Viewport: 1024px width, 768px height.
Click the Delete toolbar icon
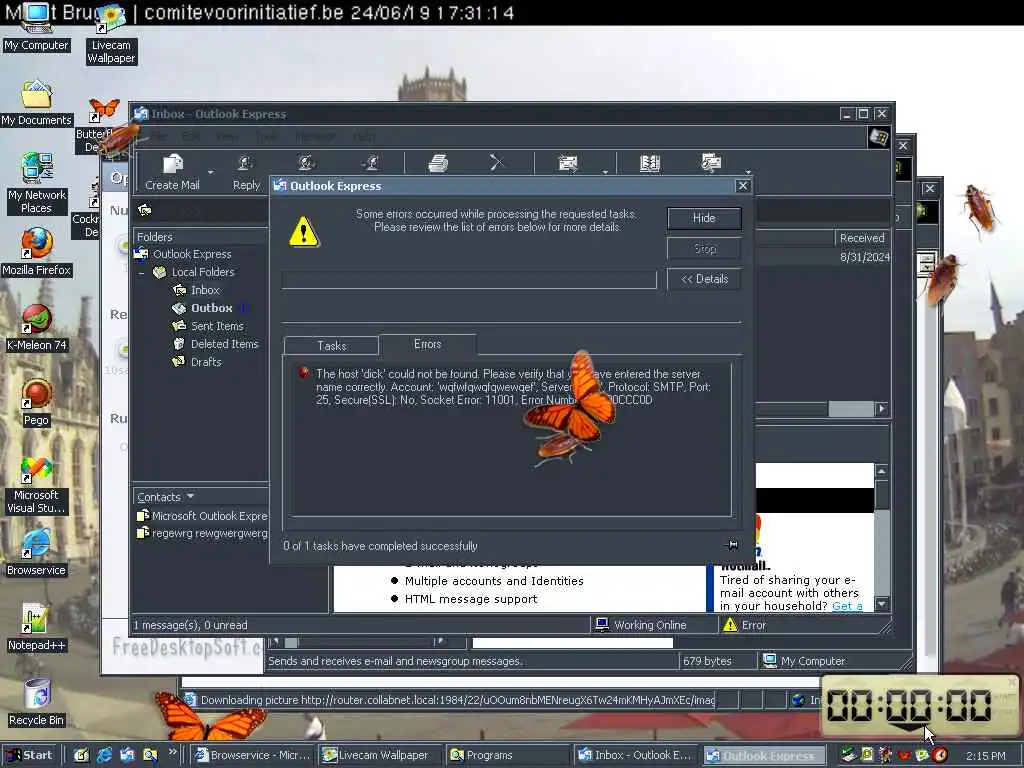[x=497, y=163]
